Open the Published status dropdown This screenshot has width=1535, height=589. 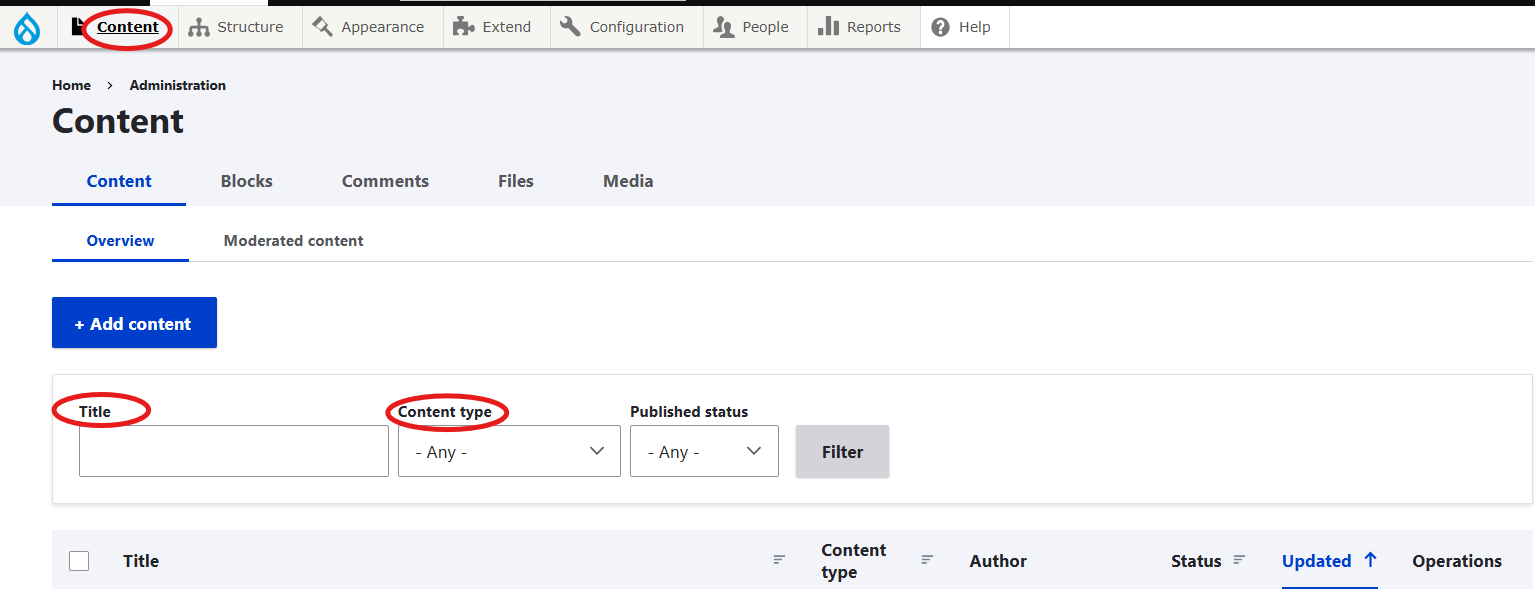pyautogui.click(x=703, y=451)
